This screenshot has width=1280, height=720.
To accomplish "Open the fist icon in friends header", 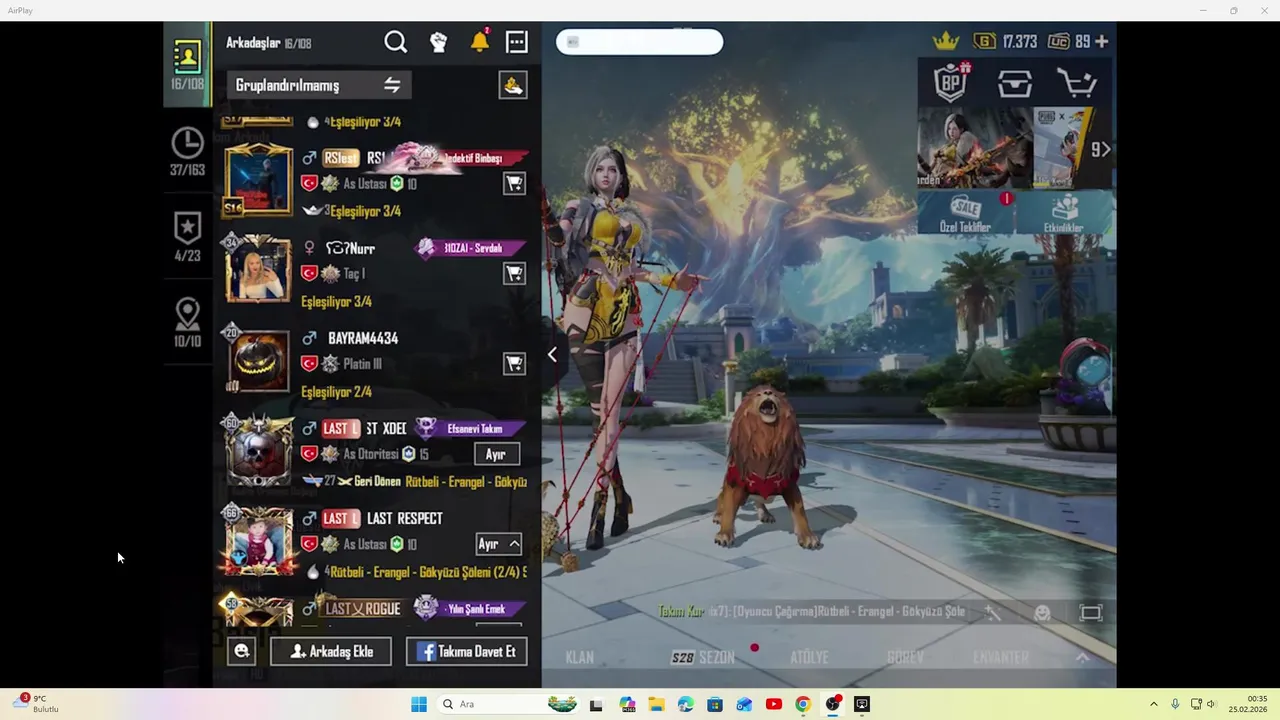I will (438, 42).
